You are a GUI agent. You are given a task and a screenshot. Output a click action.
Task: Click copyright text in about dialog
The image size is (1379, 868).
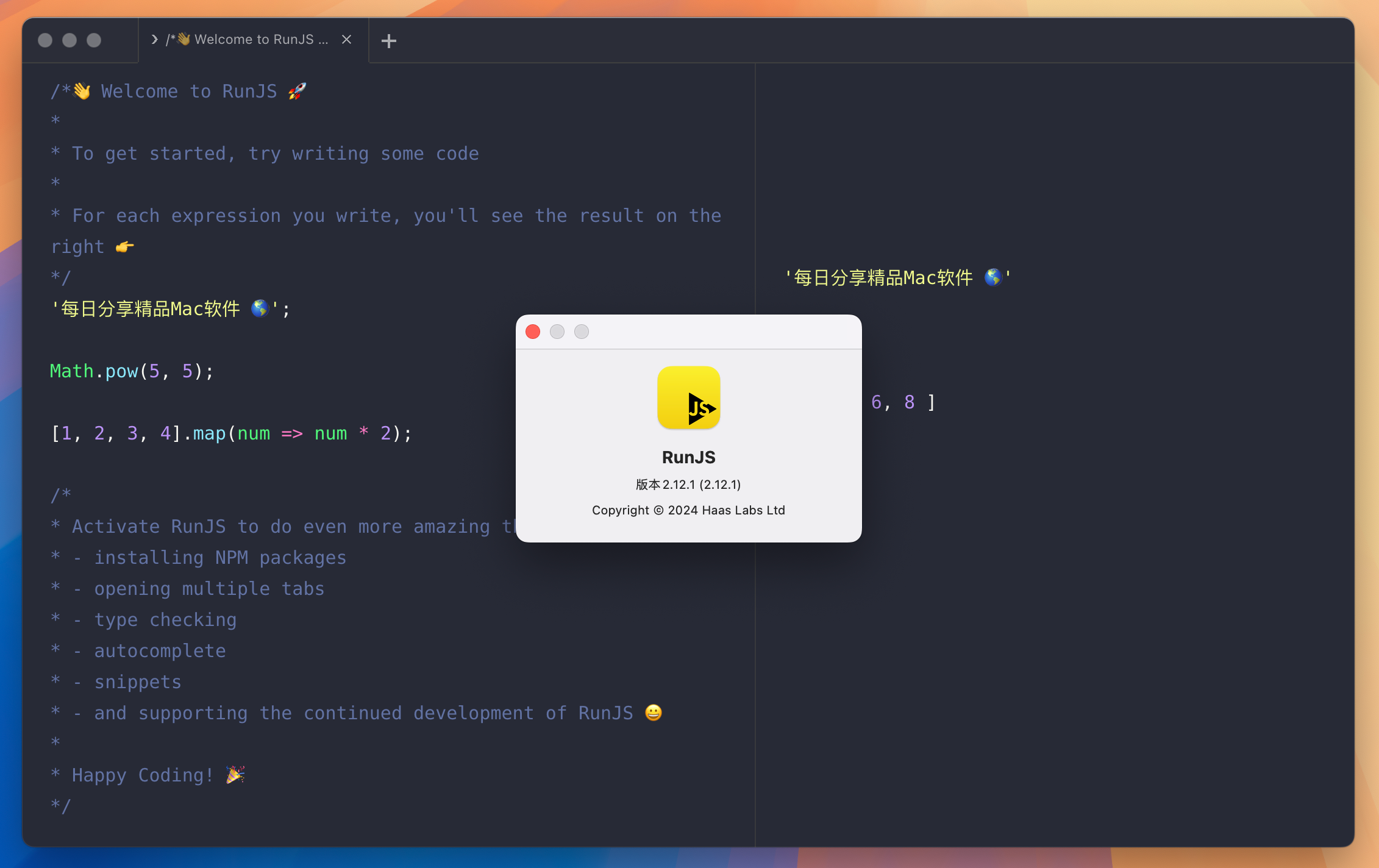[x=688, y=510]
